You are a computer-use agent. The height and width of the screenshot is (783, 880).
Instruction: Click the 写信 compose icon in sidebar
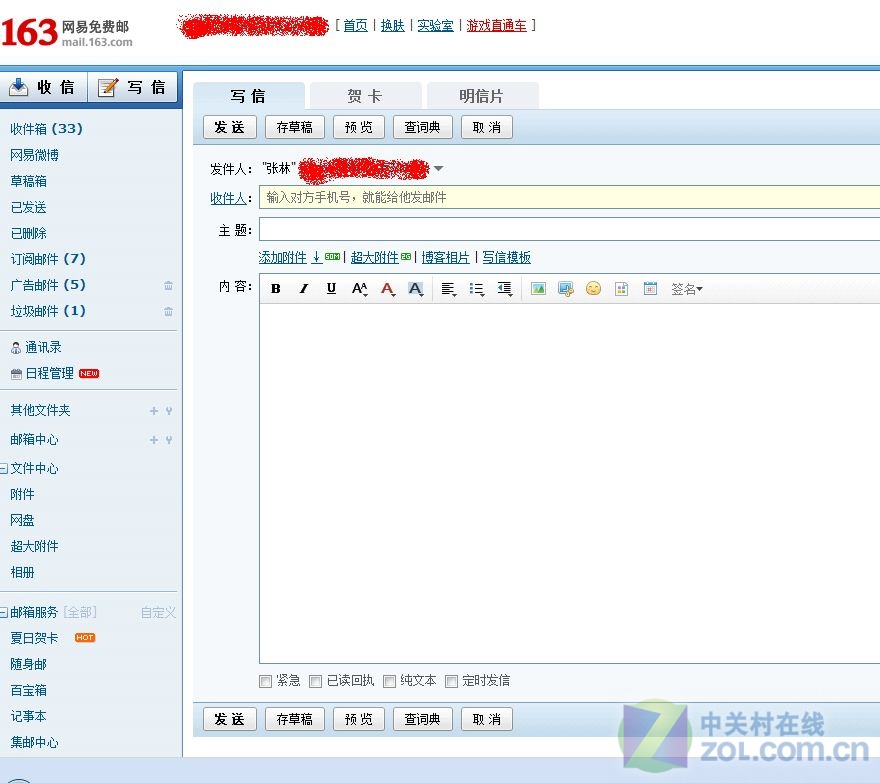pyautogui.click(x=133, y=87)
